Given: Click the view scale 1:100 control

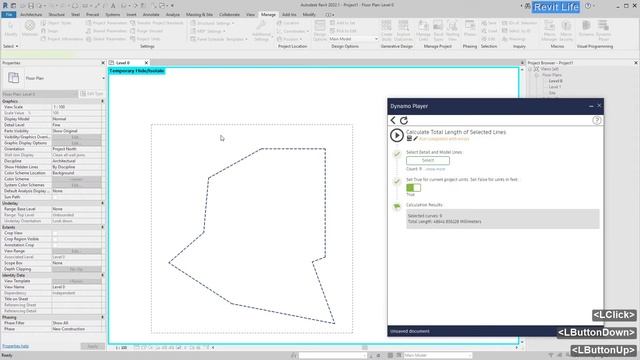Looking at the screenshot, I should coord(121,348).
